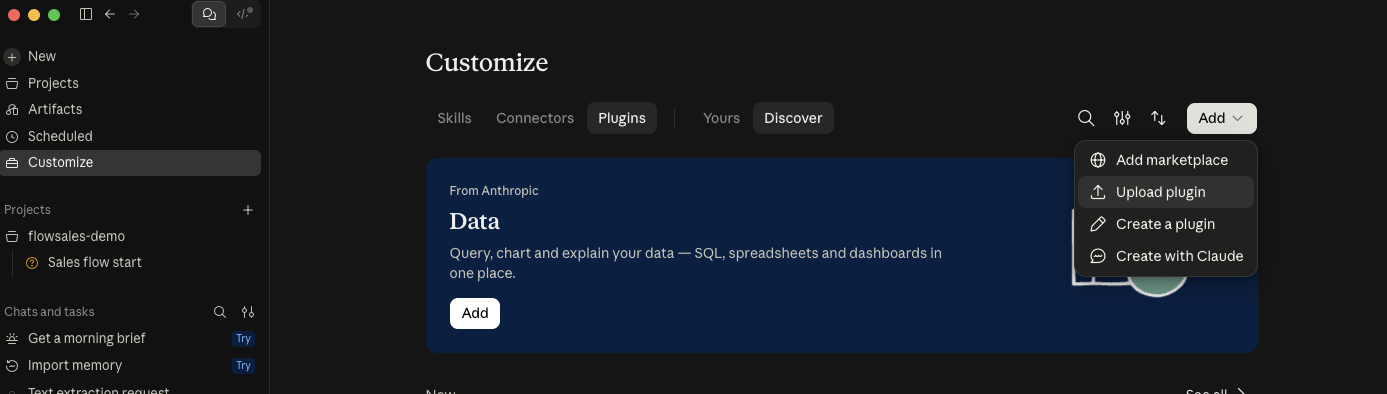1387x394 pixels.
Task: Click Try badge beside Get a morning brief
Action: coord(243,339)
